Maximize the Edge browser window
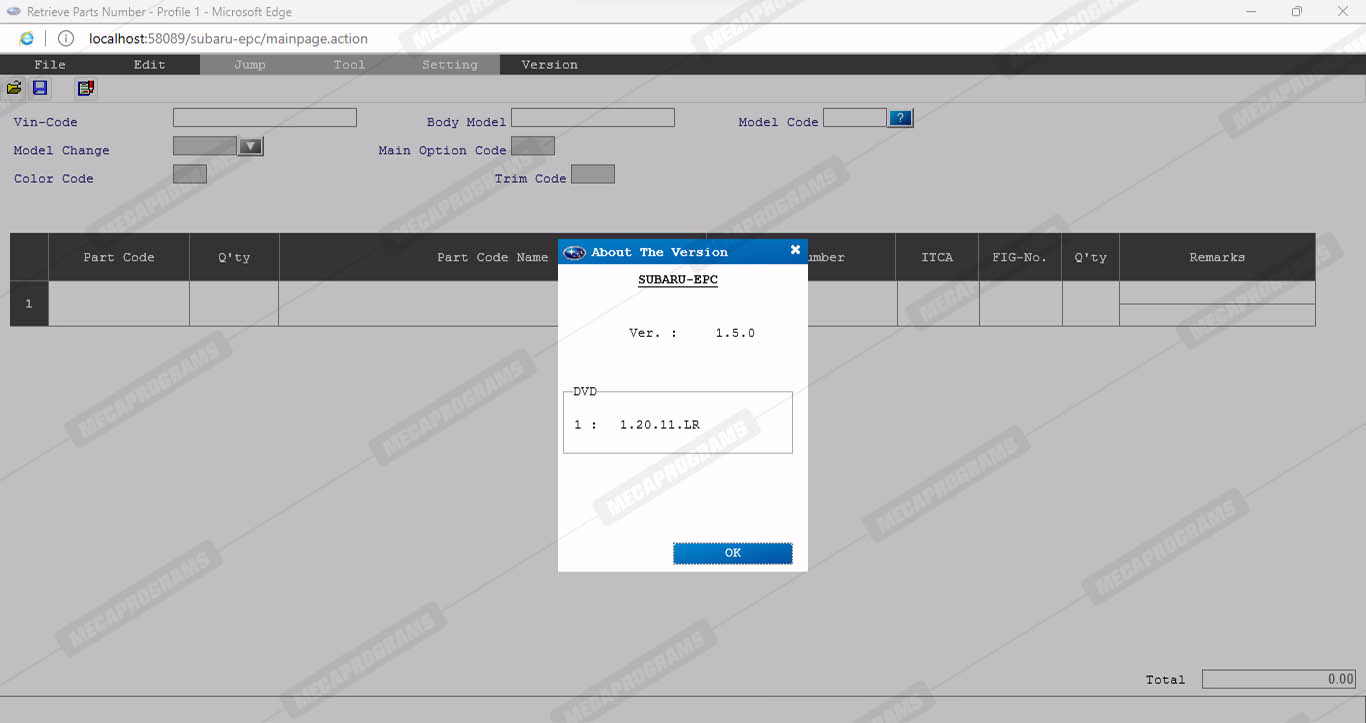1366x723 pixels. click(x=1297, y=11)
